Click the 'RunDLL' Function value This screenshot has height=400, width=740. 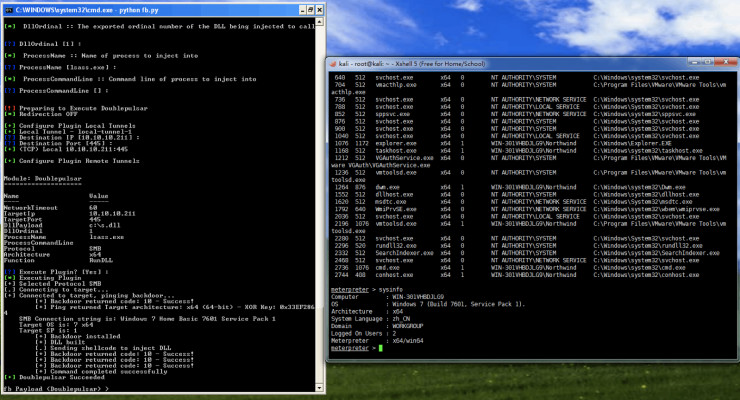click(101, 260)
